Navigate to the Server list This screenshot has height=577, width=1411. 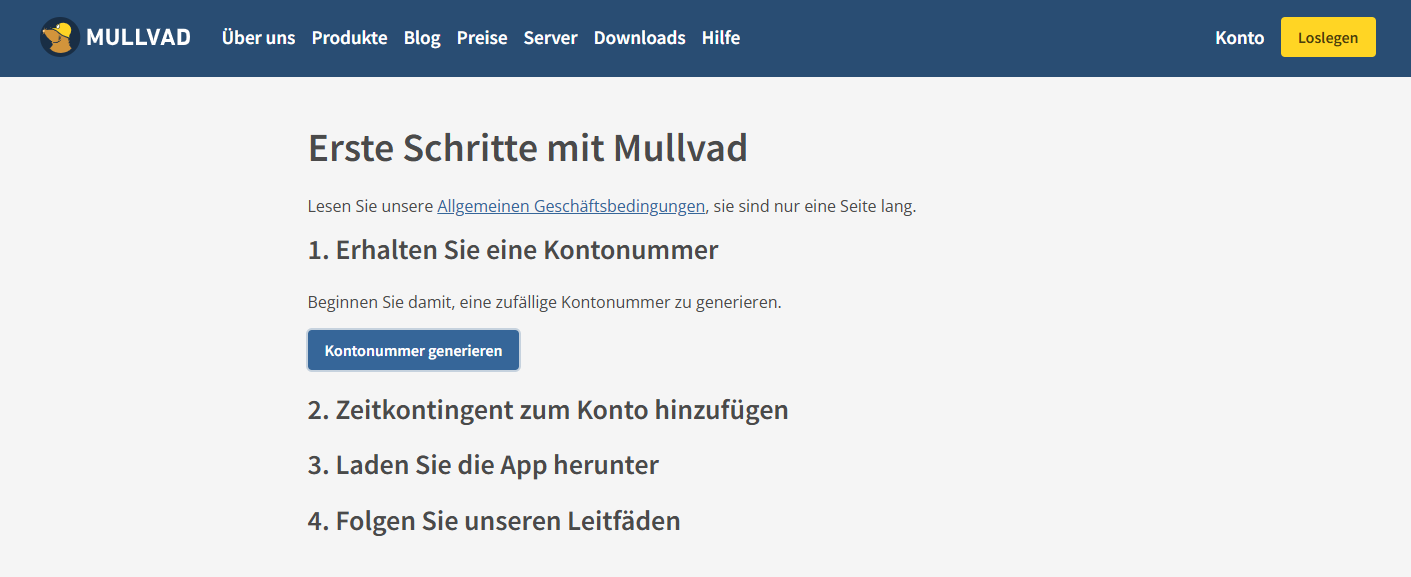[550, 38]
